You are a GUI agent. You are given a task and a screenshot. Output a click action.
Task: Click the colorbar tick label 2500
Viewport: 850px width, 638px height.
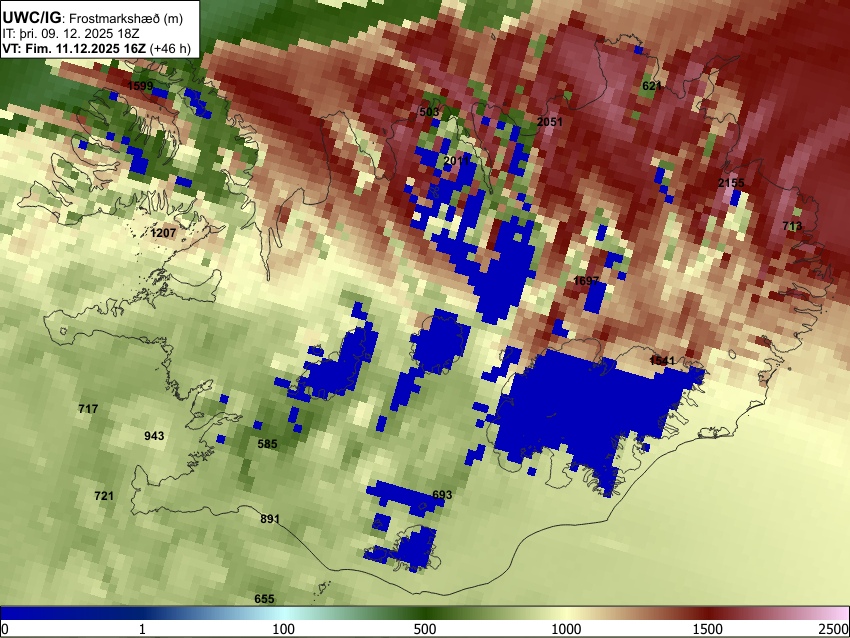834,629
